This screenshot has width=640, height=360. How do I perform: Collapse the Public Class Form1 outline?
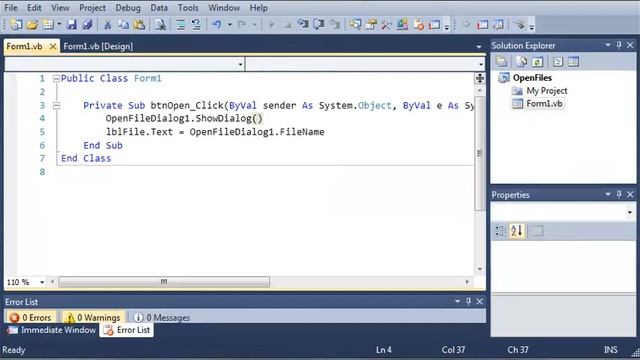(56, 78)
